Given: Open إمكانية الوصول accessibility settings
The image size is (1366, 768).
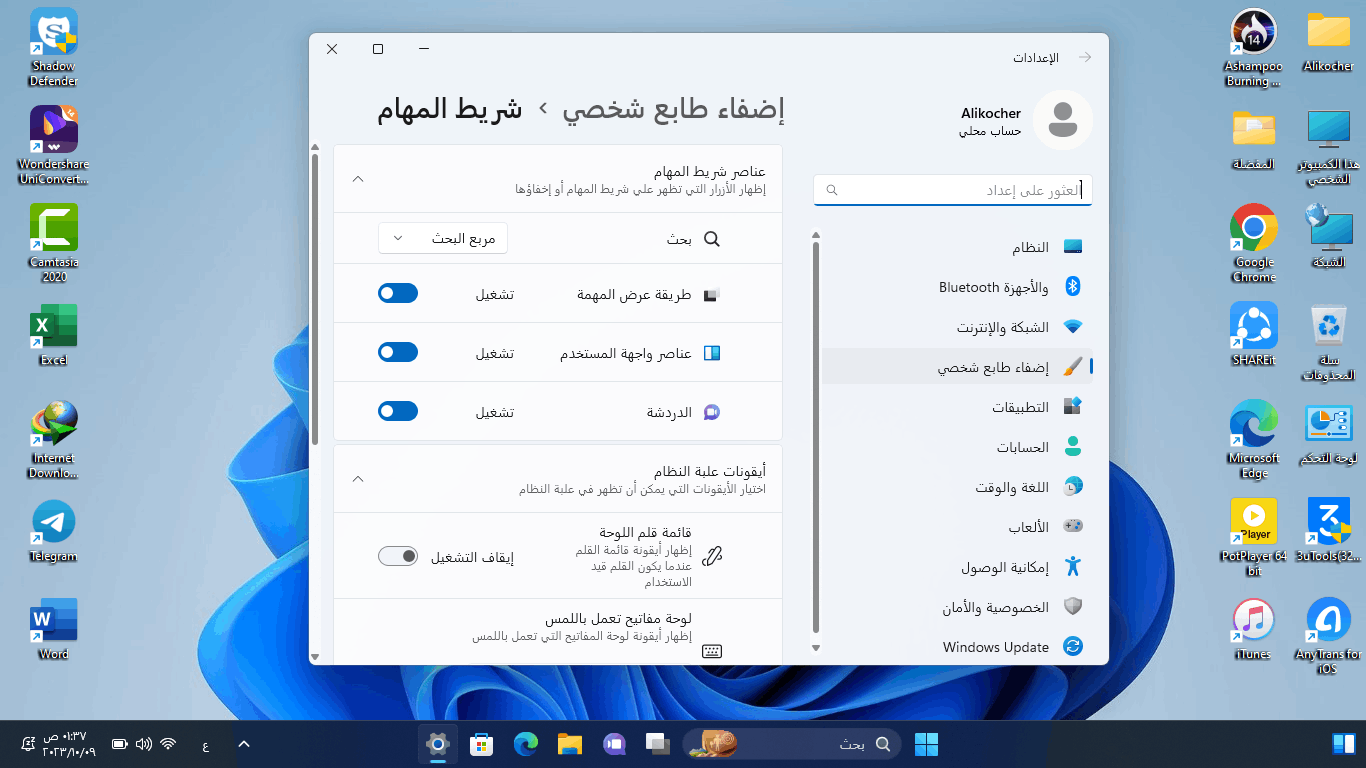Looking at the screenshot, I should 957,567.
